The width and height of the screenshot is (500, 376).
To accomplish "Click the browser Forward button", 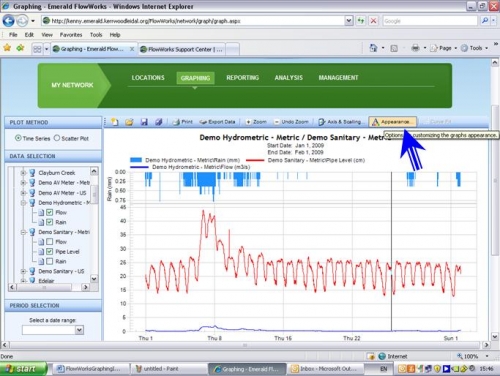I will pos(22,21).
